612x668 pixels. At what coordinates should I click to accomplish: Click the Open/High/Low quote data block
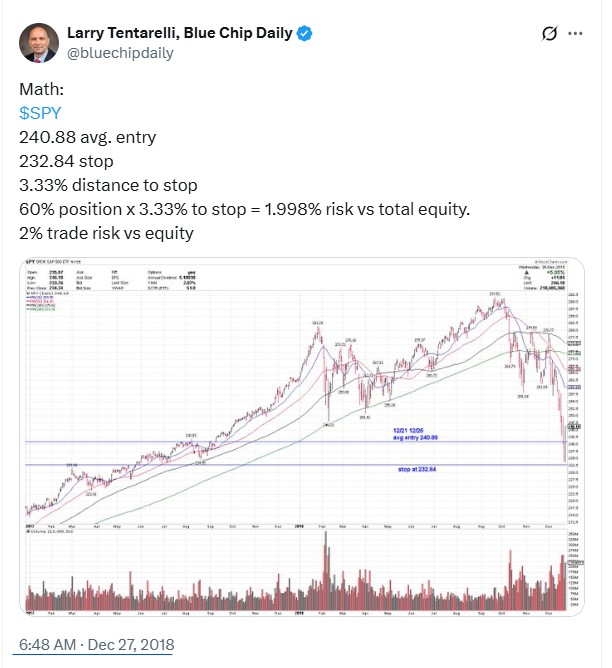click(x=45, y=280)
